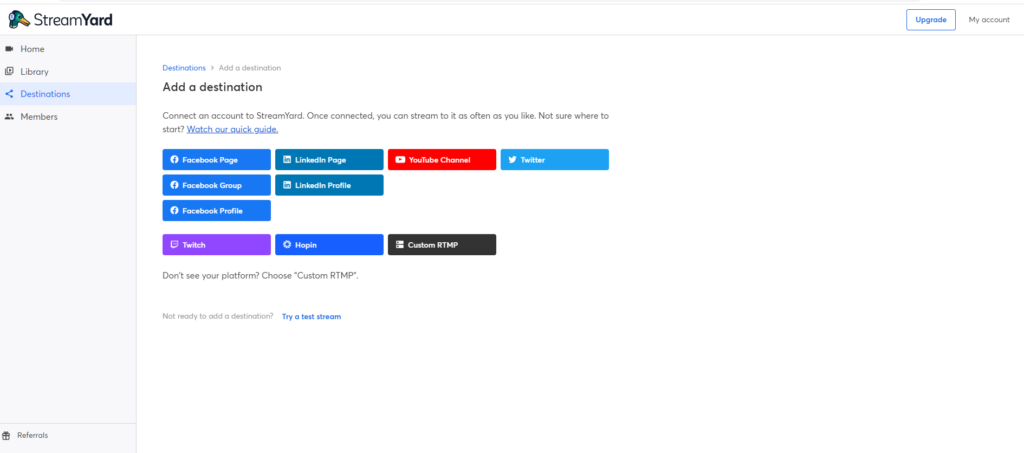
Task: Click the Twitch logo icon
Action: pyautogui.click(x=174, y=245)
